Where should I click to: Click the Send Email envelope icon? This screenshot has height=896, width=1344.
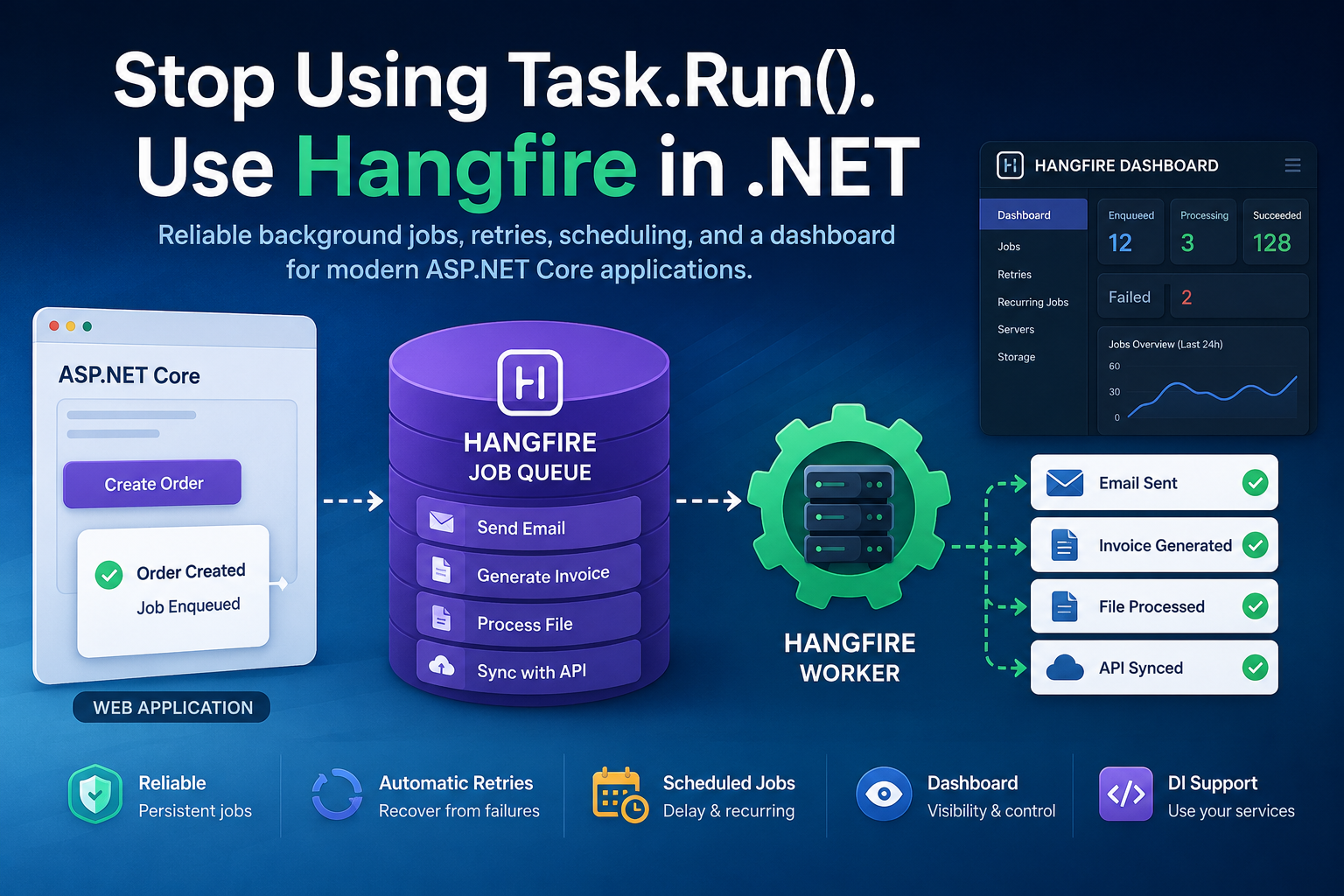tap(442, 522)
